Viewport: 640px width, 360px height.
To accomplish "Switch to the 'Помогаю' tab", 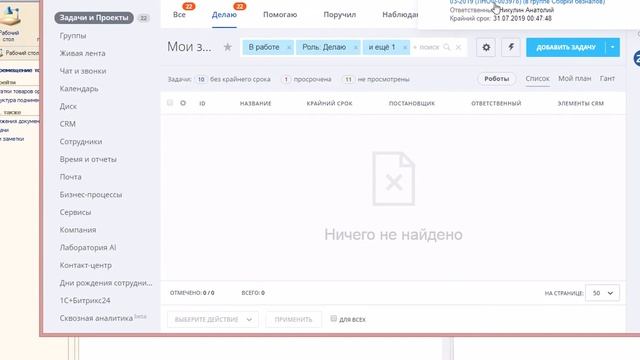I will pyautogui.click(x=280, y=15).
